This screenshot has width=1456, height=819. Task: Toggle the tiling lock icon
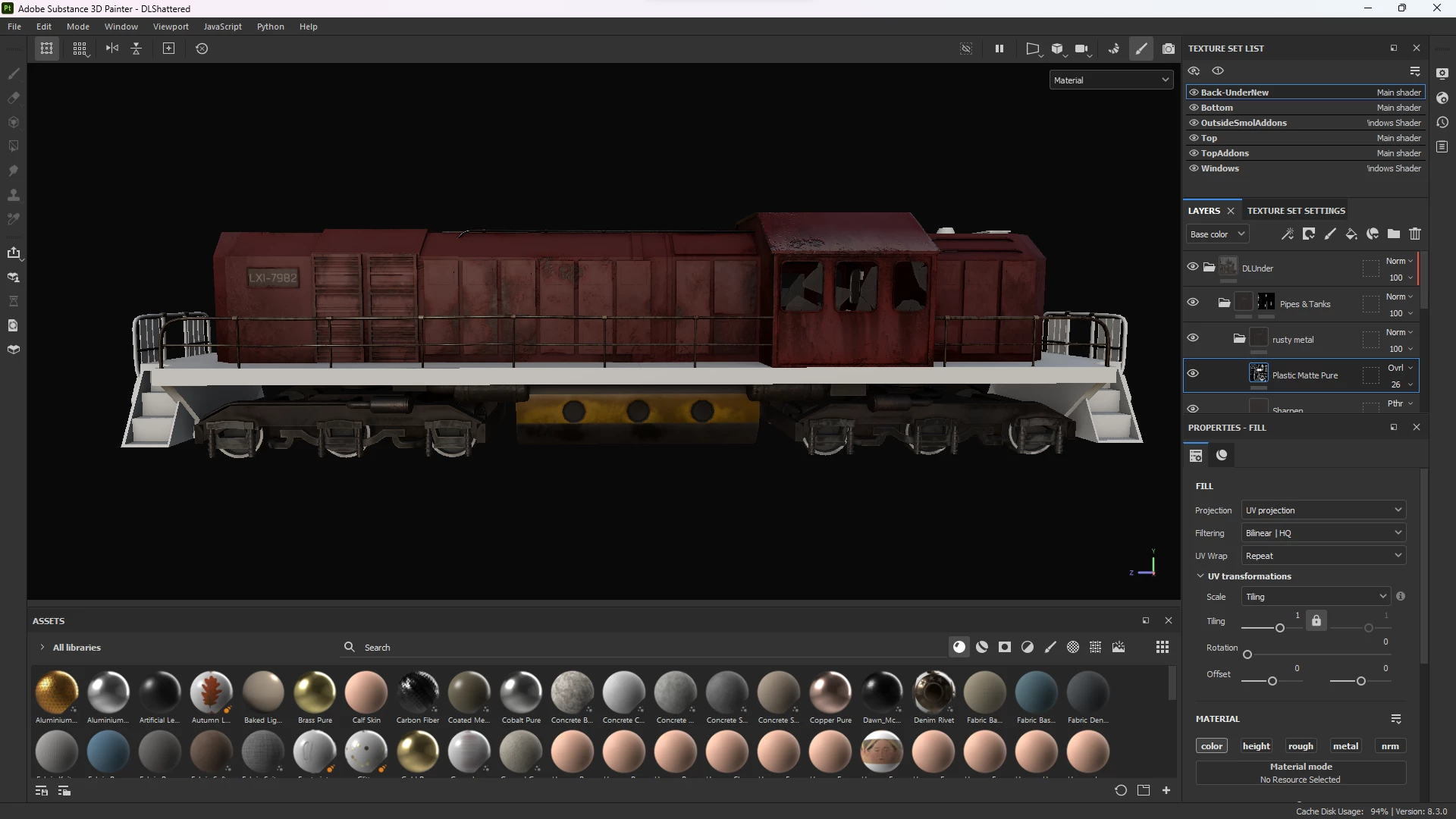coord(1316,621)
